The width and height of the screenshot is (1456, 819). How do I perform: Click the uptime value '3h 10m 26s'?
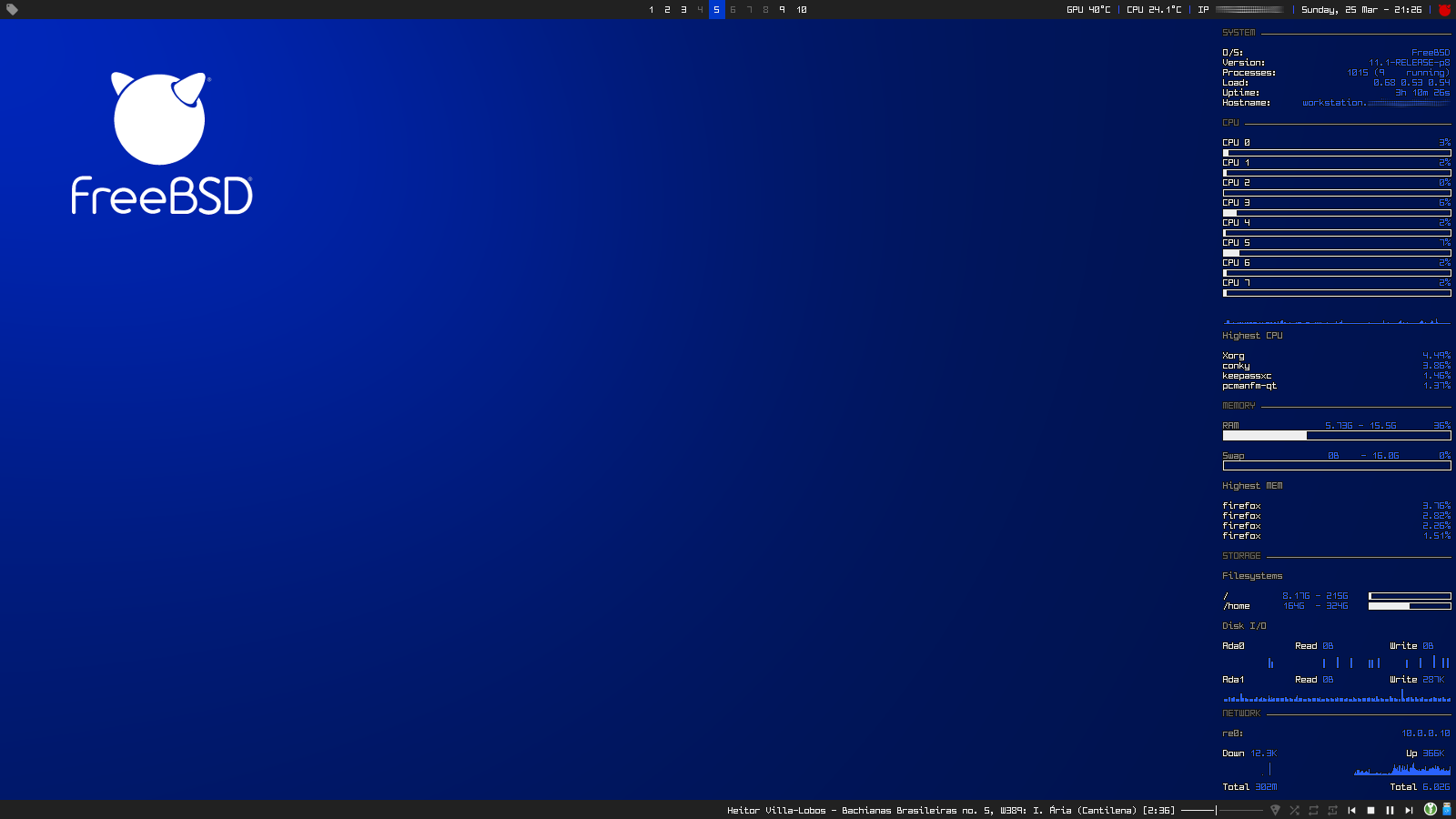click(1422, 93)
